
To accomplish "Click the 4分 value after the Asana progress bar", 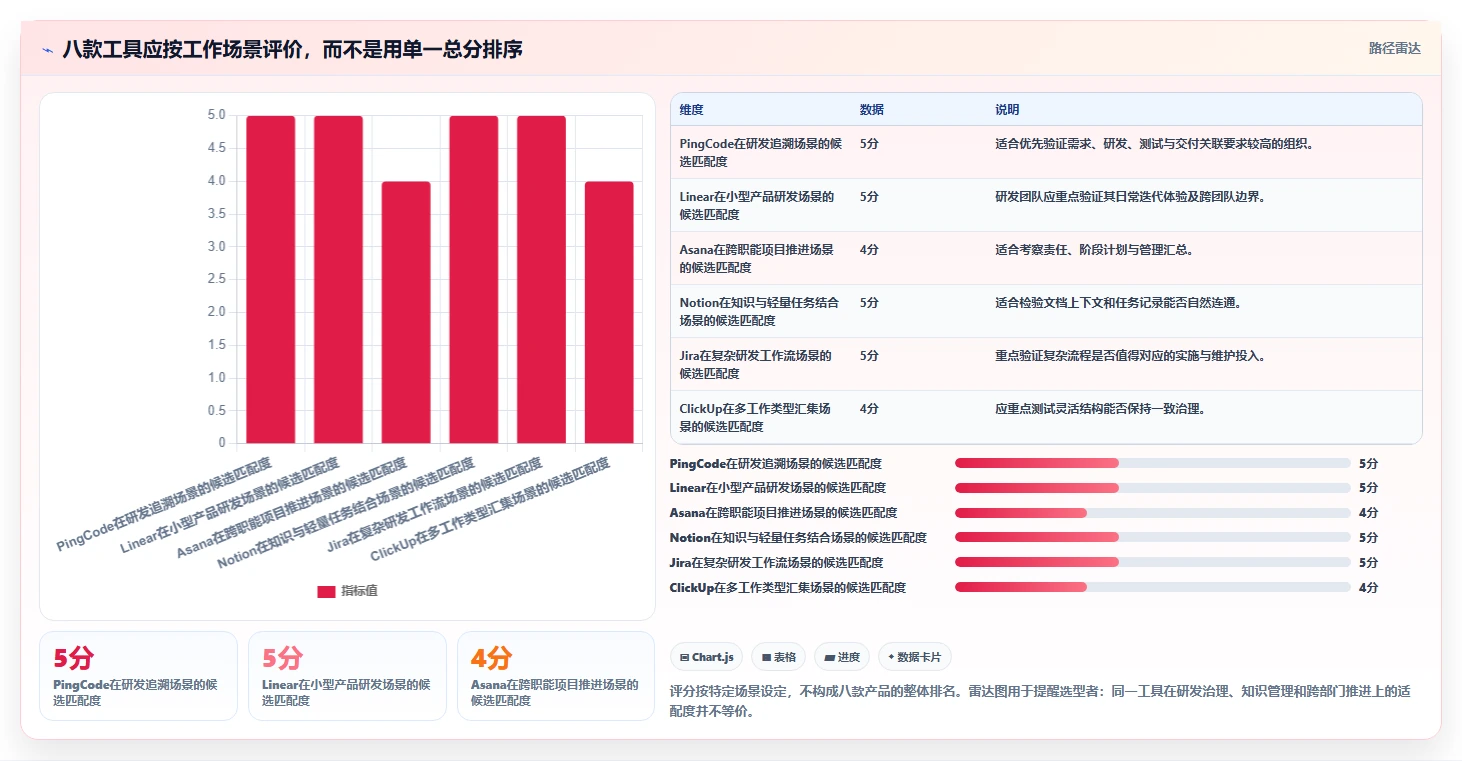I will coord(1368,513).
